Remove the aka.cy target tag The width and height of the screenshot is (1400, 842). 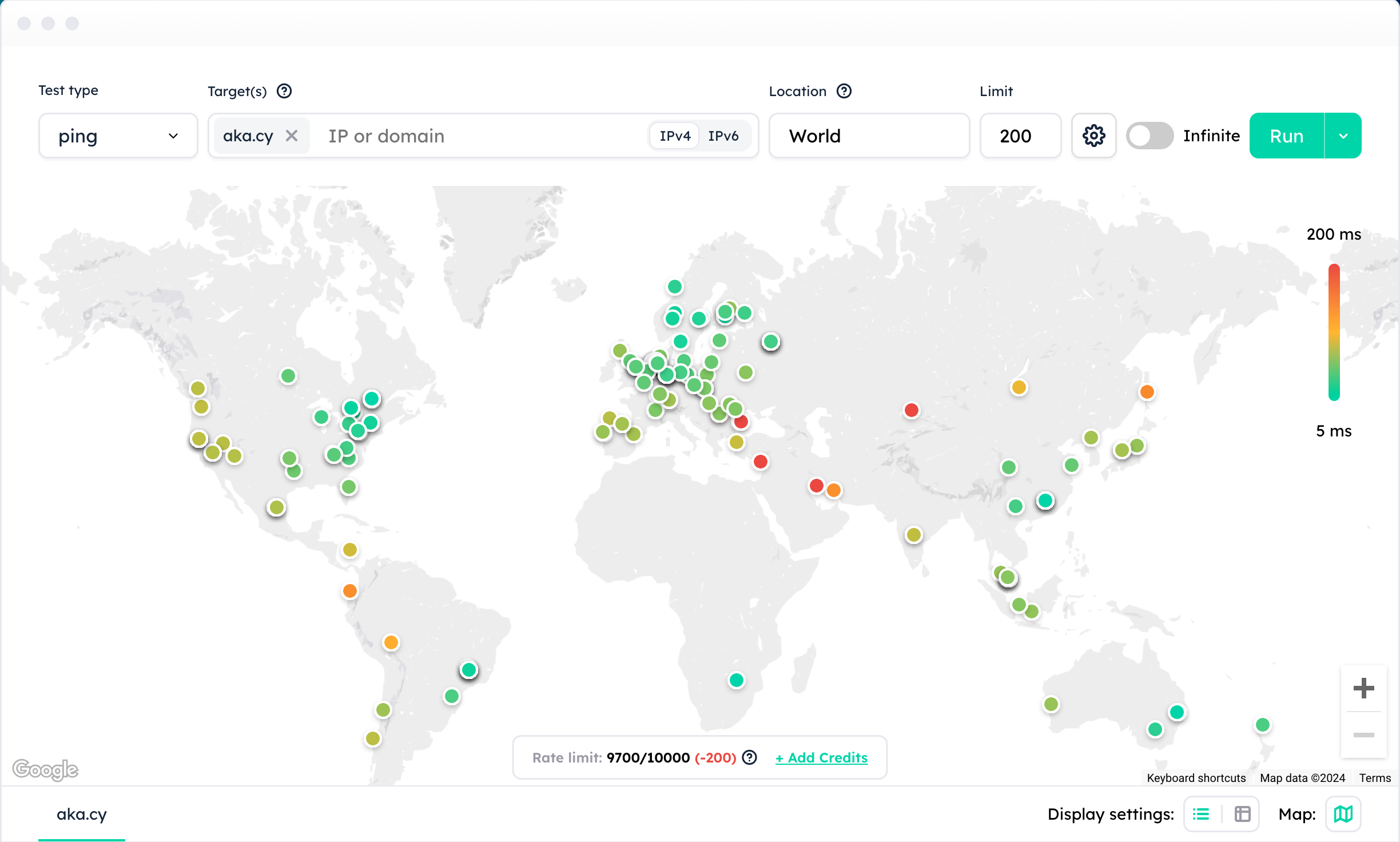click(x=292, y=136)
